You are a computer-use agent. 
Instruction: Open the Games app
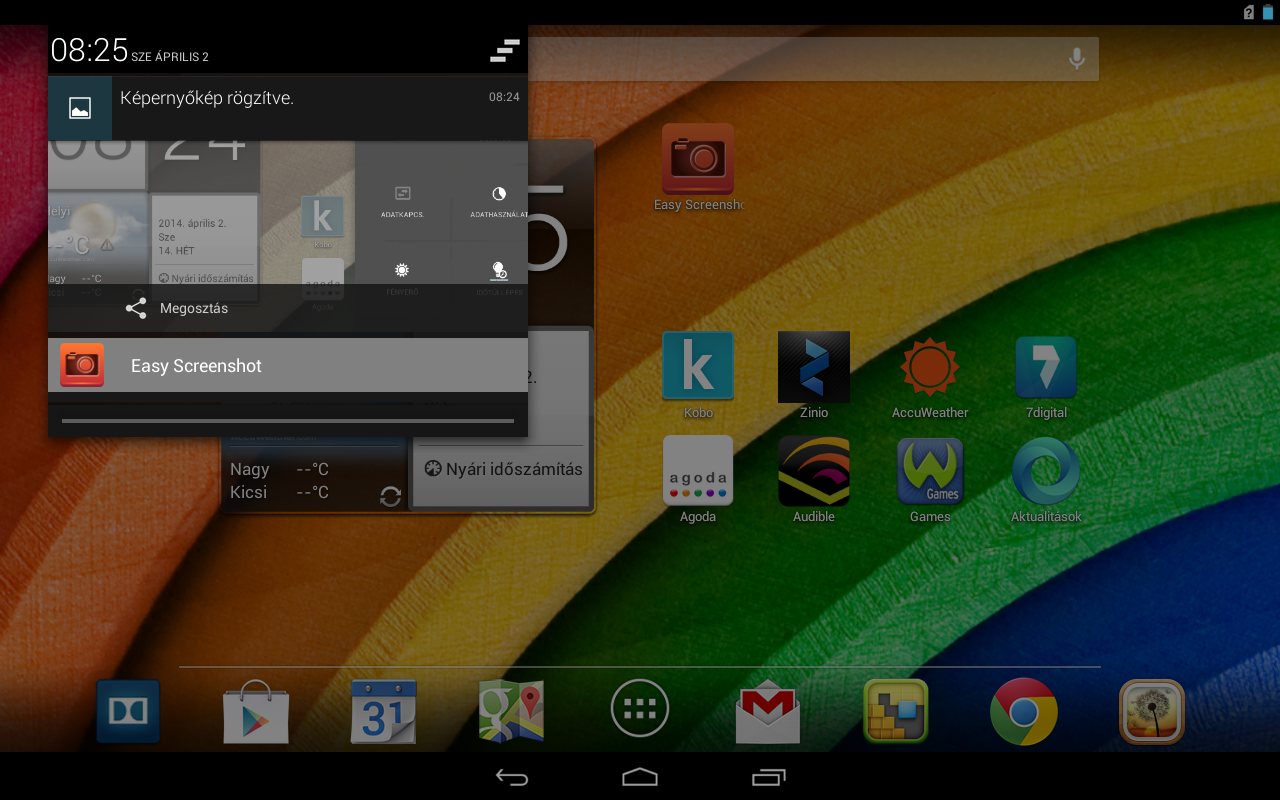click(930, 471)
